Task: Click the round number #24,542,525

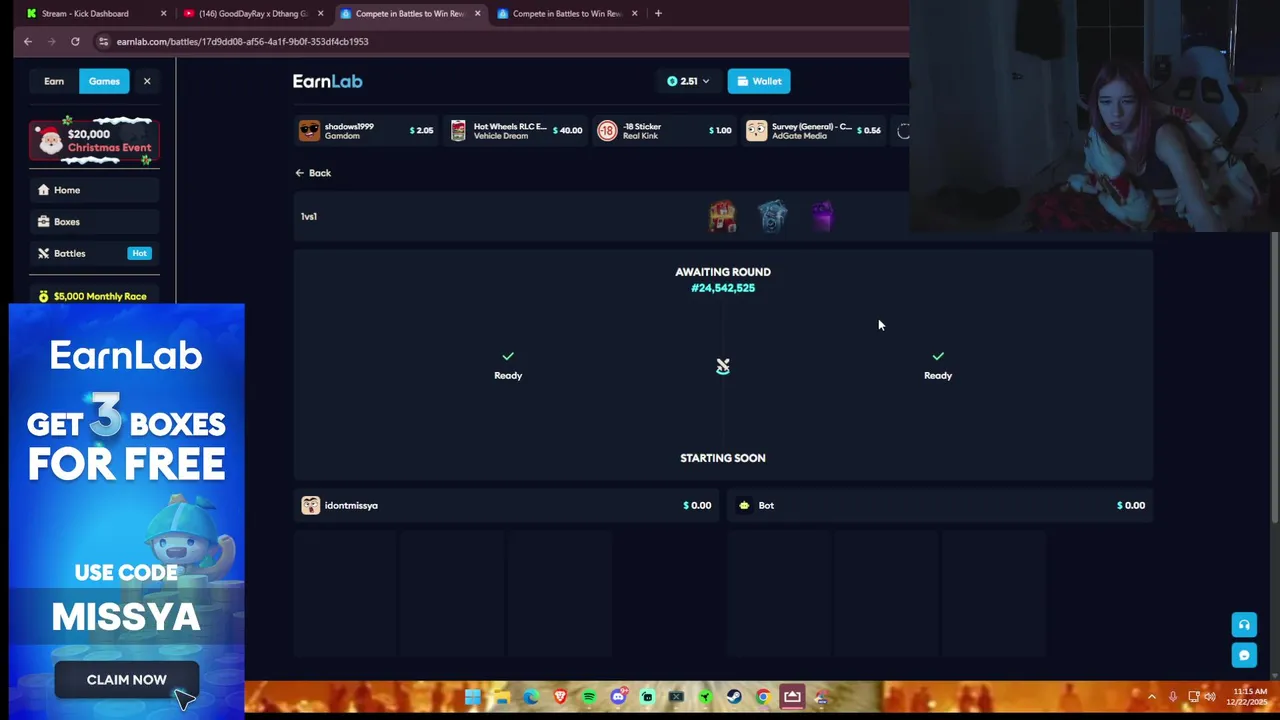Action: pos(723,288)
